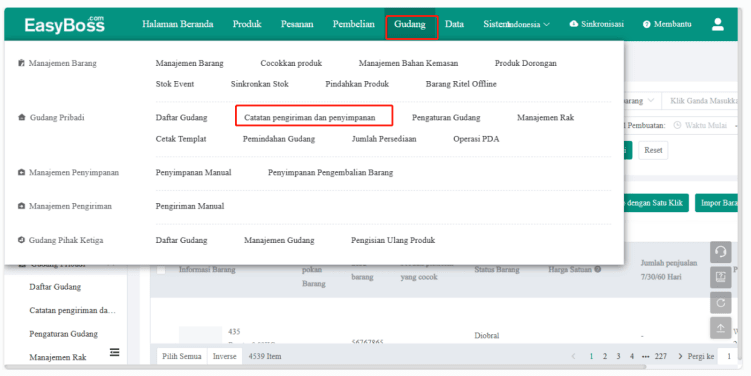Open the Pembelian menu
The width and height of the screenshot is (751, 376).
coord(353,24)
